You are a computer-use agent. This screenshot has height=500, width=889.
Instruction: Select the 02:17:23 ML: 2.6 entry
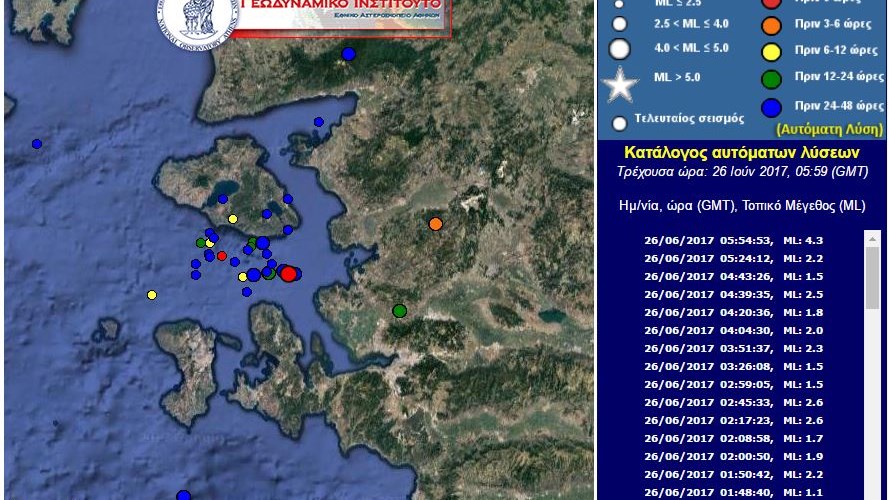(x=733, y=421)
